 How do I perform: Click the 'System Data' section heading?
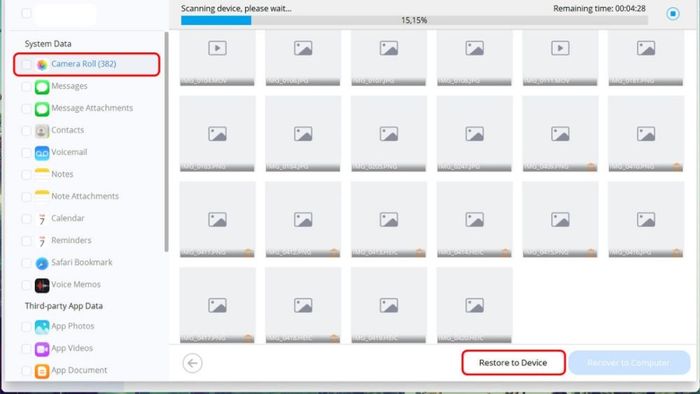(48, 44)
